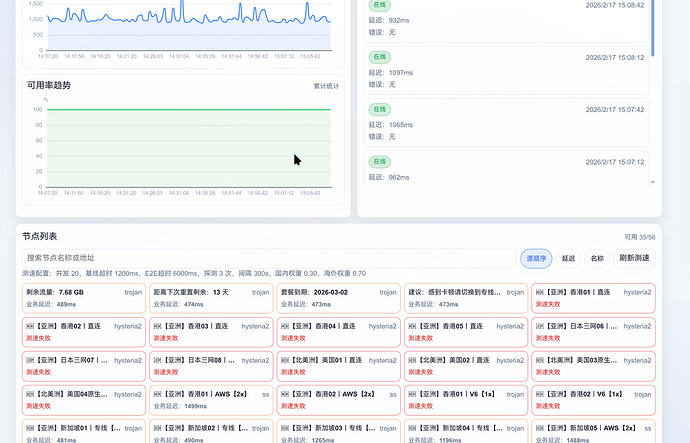Open the 套餐到期: 2026-03-02 card

[338, 298]
